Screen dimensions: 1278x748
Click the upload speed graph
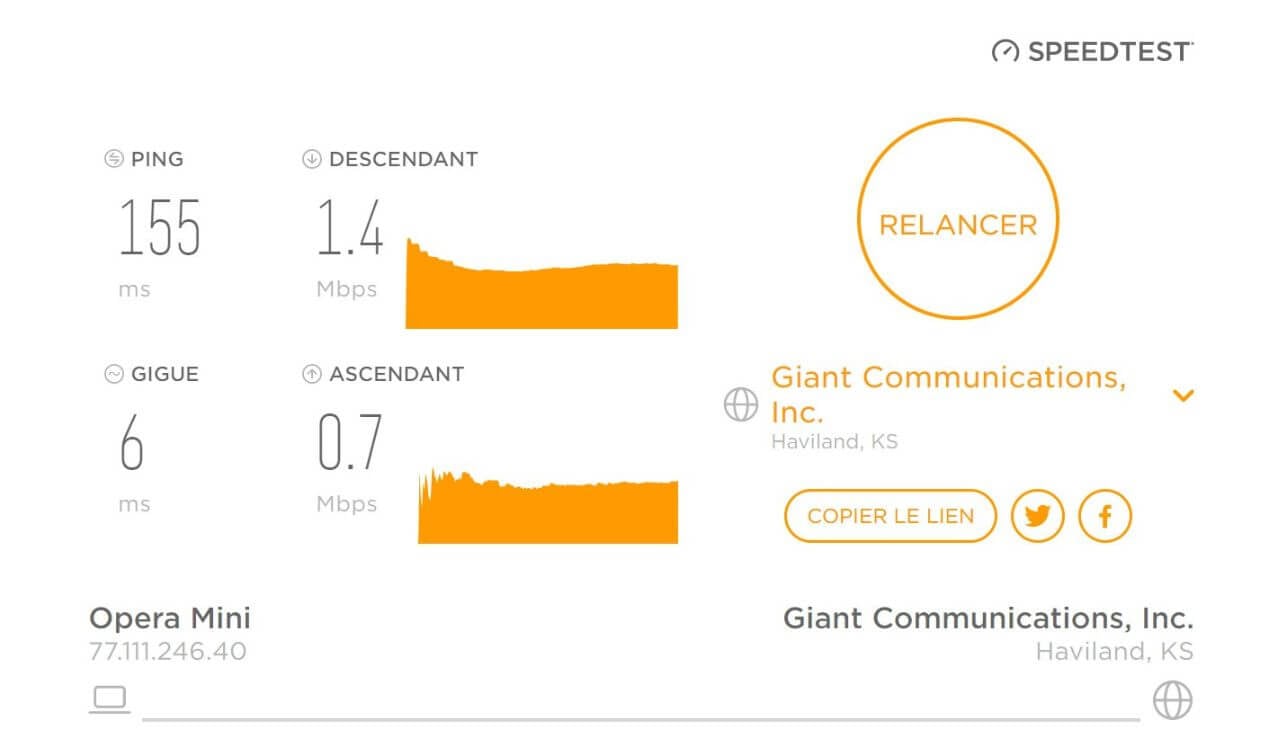[x=548, y=506]
